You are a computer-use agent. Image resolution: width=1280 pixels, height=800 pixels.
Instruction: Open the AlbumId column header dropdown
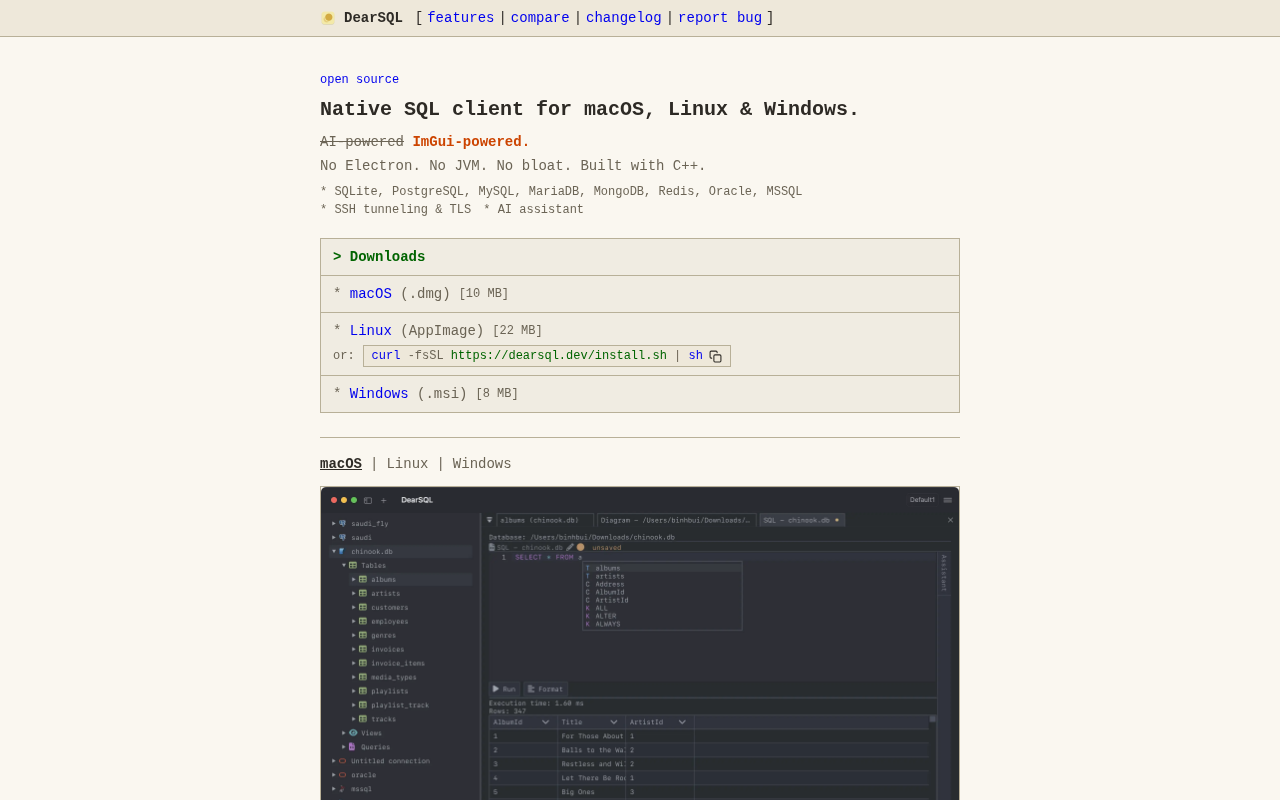[546, 722]
